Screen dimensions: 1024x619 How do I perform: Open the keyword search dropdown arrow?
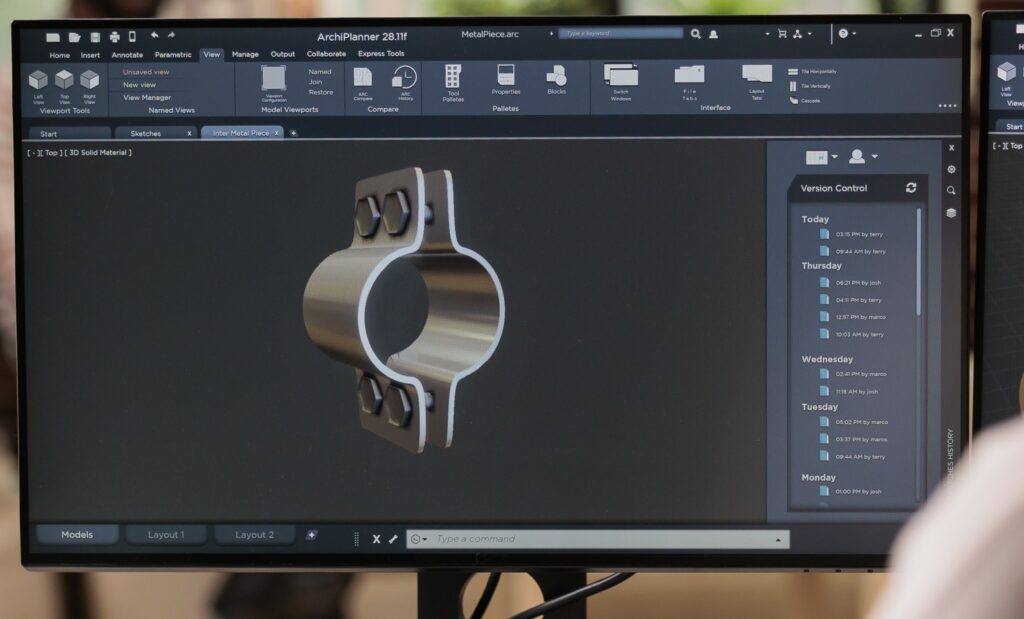coord(550,32)
